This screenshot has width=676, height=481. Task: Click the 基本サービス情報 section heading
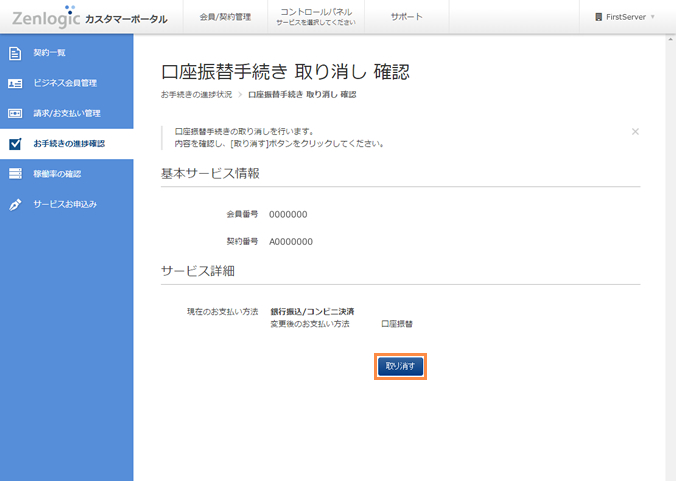[x=210, y=174]
